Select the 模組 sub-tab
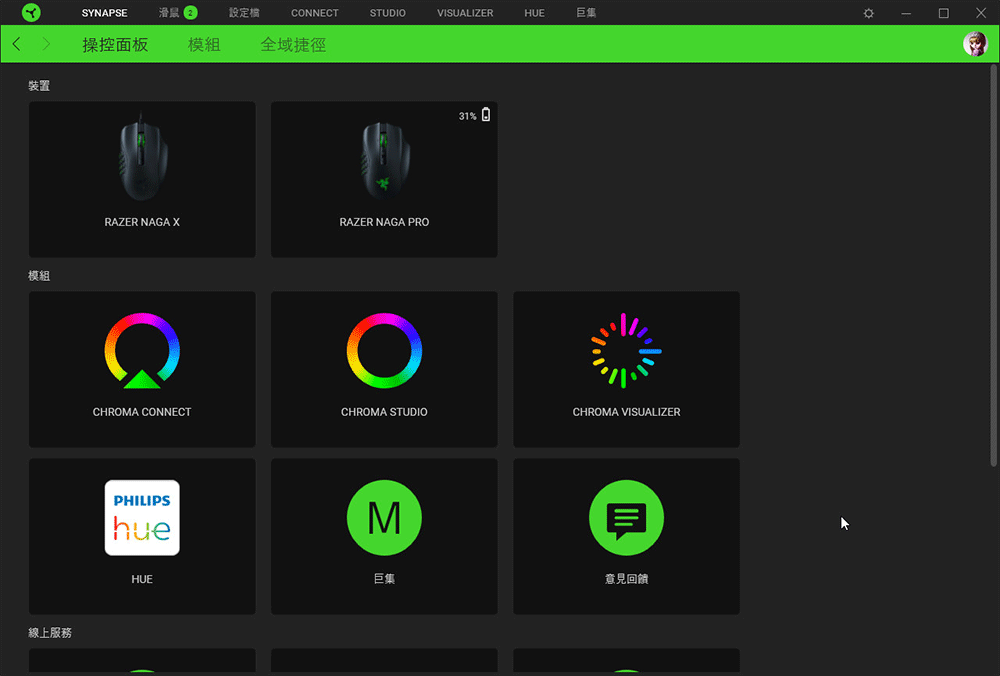1000x676 pixels. [204, 45]
